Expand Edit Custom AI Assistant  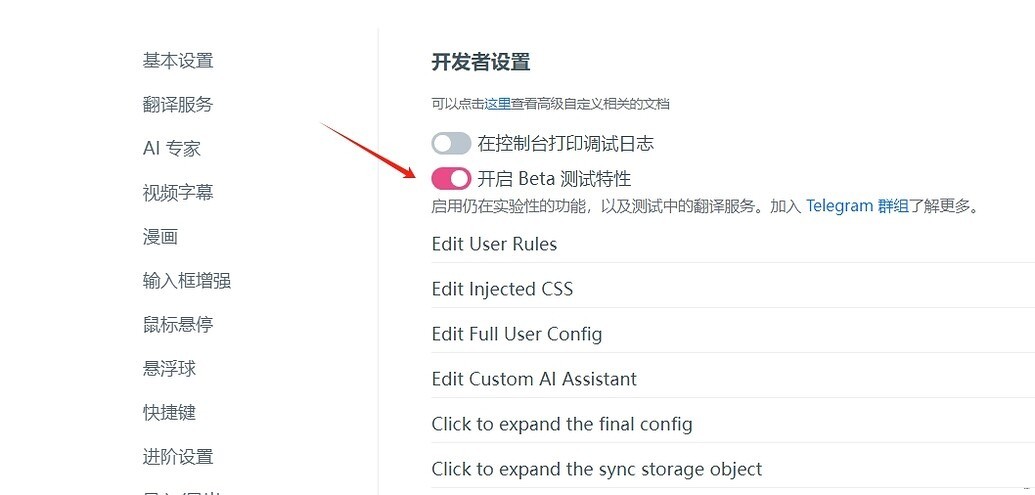(x=534, y=379)
